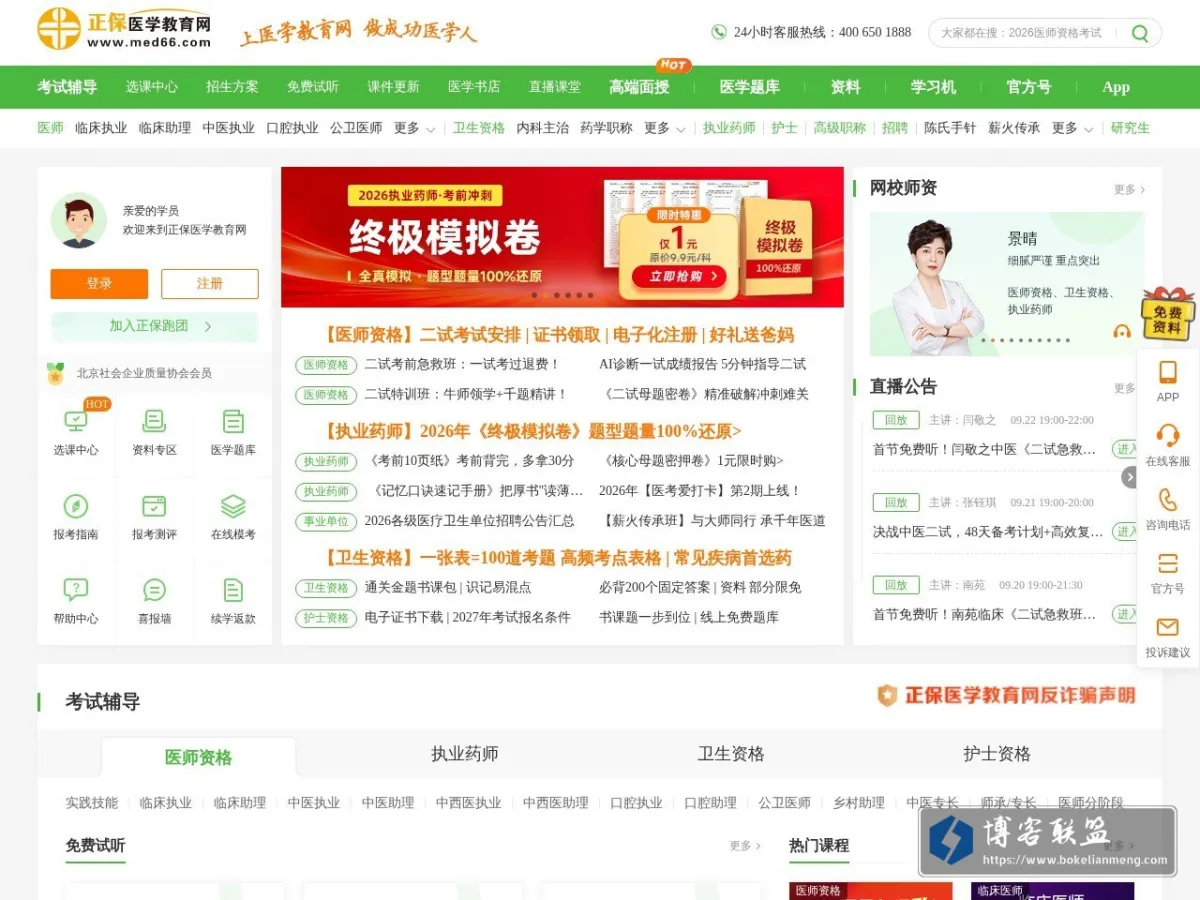The image size is (1200, 900).
Task: Open 医学题库 in green nav bar
Action: 750,87
